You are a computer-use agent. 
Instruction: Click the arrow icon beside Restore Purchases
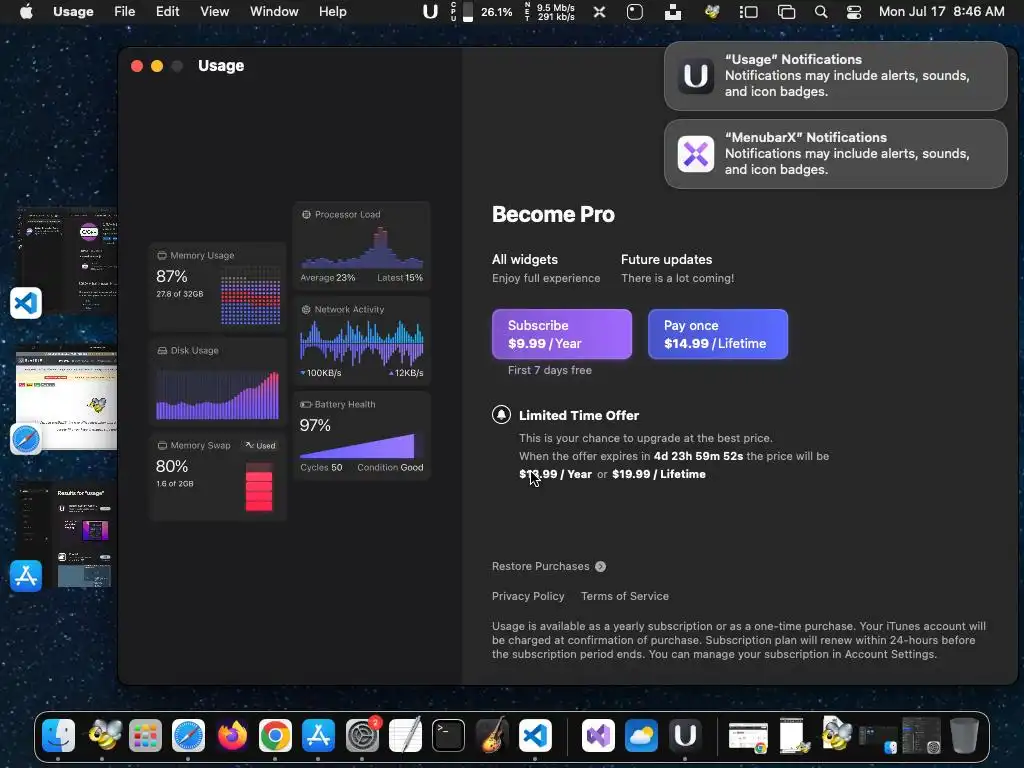pyautogui.click(x=600, y=566)
